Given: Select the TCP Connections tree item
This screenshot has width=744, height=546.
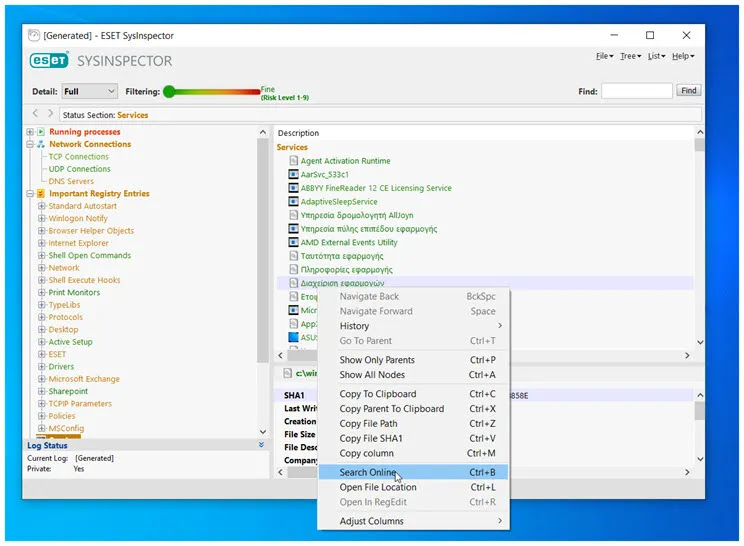Looking at the screenshot, I should pos(78,157).
